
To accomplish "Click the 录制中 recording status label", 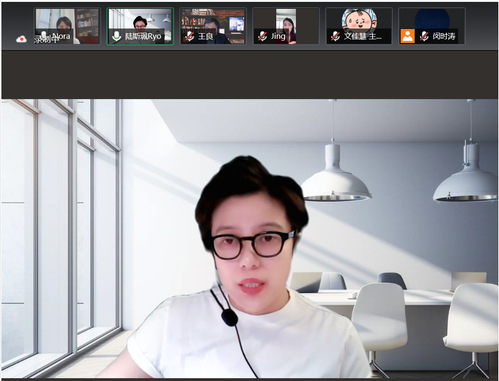I will coord(46,40).
